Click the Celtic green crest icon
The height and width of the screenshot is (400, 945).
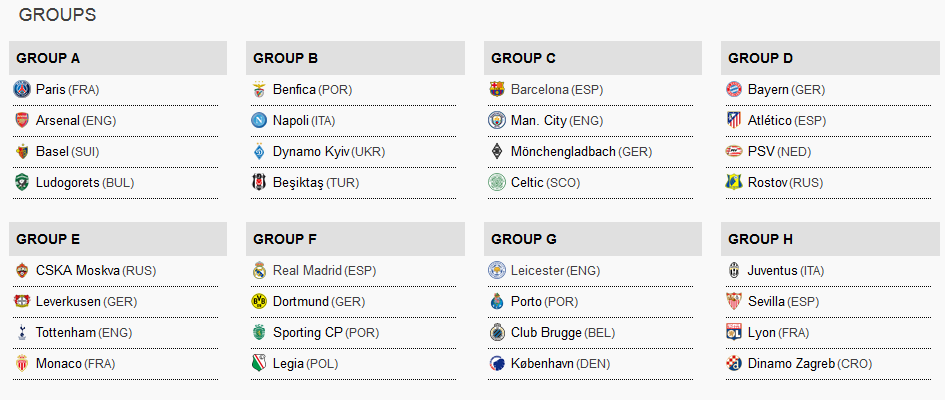click(497, 183)
